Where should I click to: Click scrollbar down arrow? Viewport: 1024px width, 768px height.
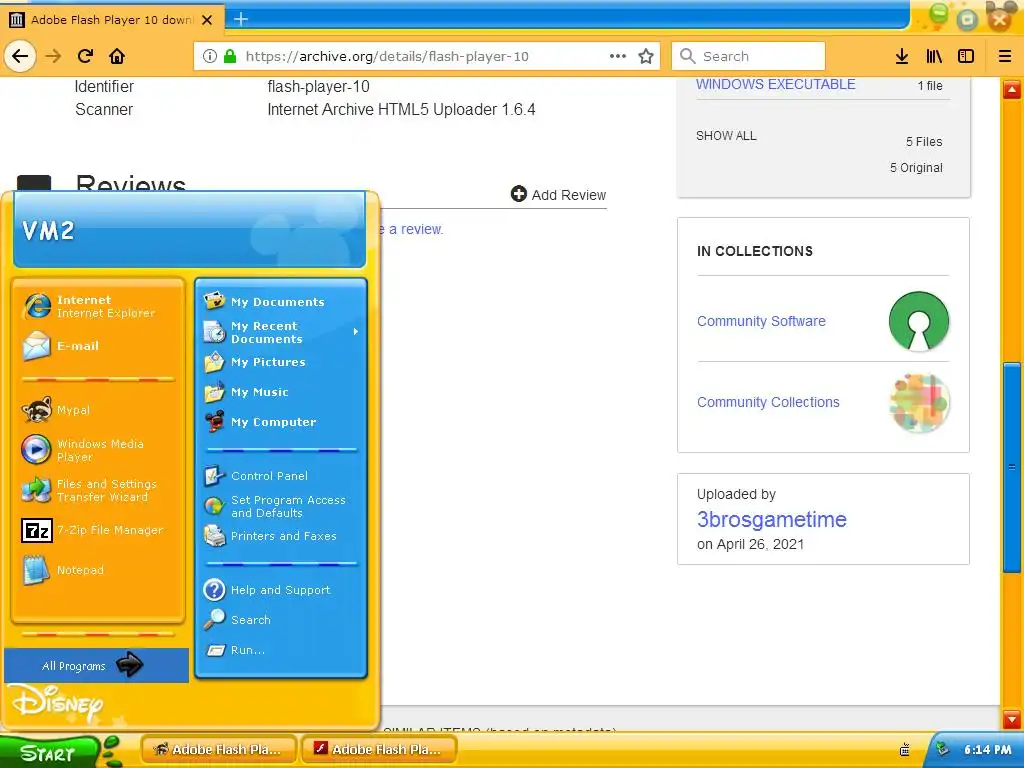[1012, 720]
